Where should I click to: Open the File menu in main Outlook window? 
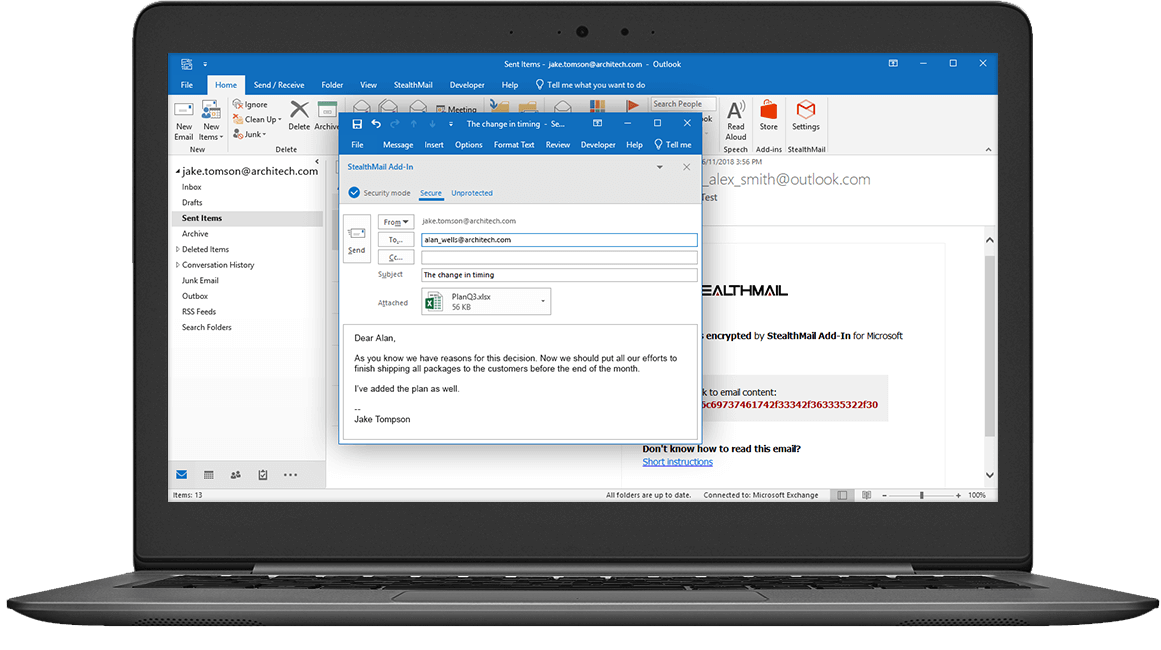click(x=187, y=85)
